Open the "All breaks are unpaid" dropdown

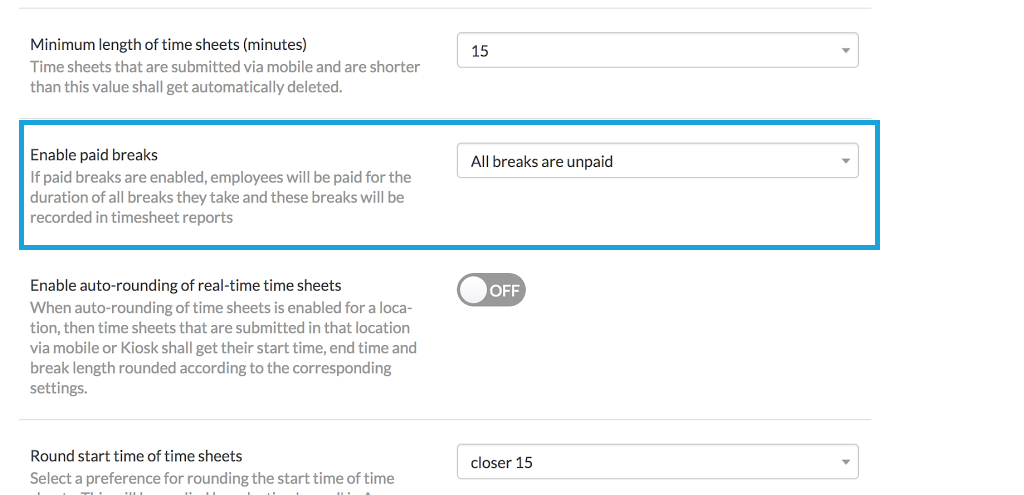656,161
